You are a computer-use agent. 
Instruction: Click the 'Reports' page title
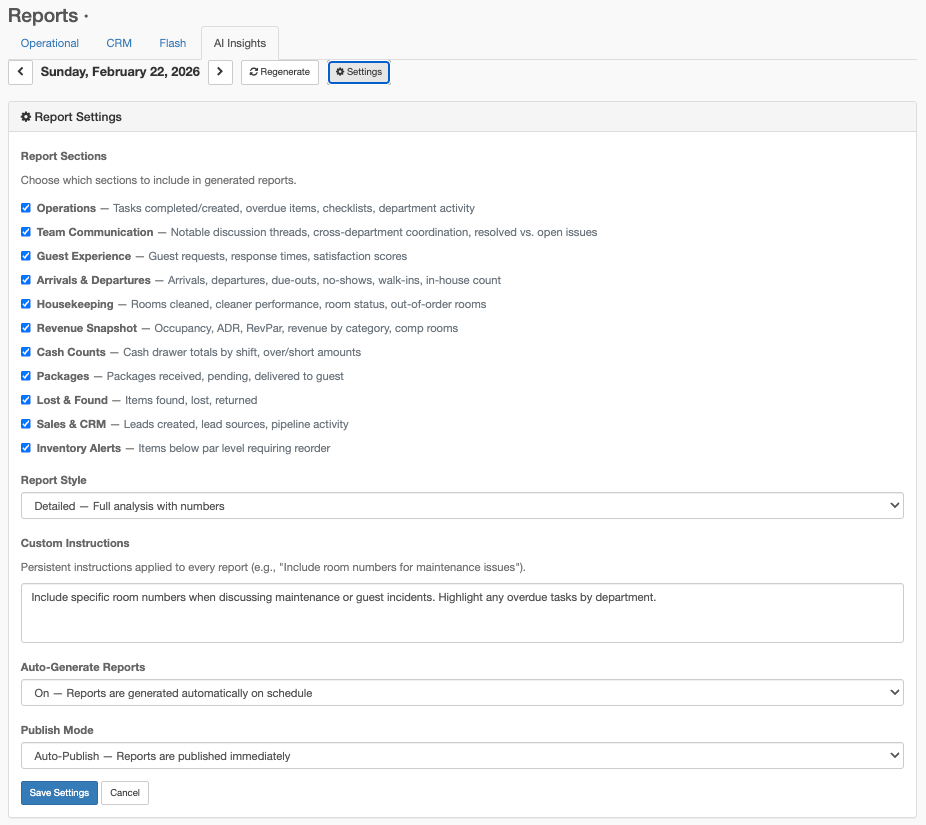43,15
